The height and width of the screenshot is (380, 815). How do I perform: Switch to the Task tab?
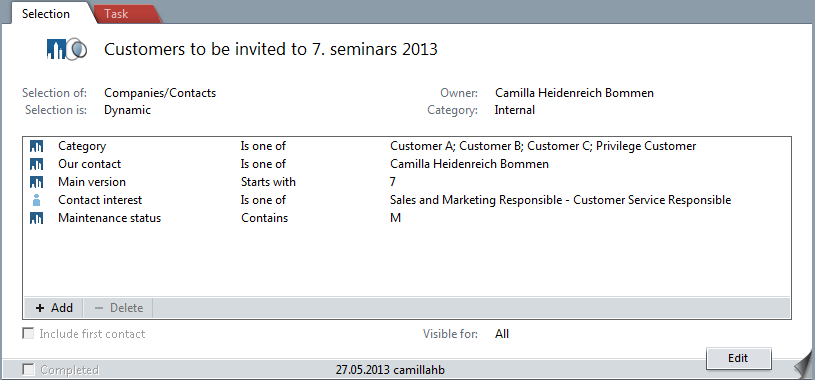[x=116, y=14]
